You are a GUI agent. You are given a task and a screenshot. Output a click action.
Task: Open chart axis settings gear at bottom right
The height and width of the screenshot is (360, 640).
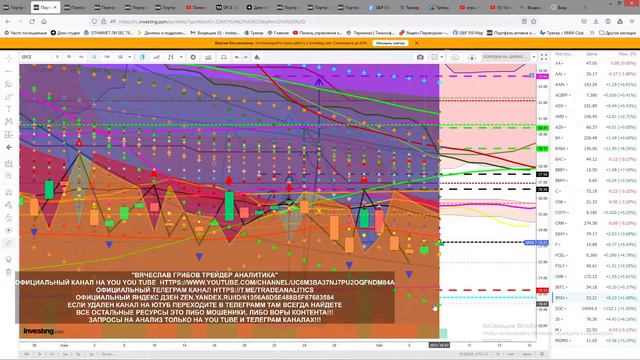(542, 354)
